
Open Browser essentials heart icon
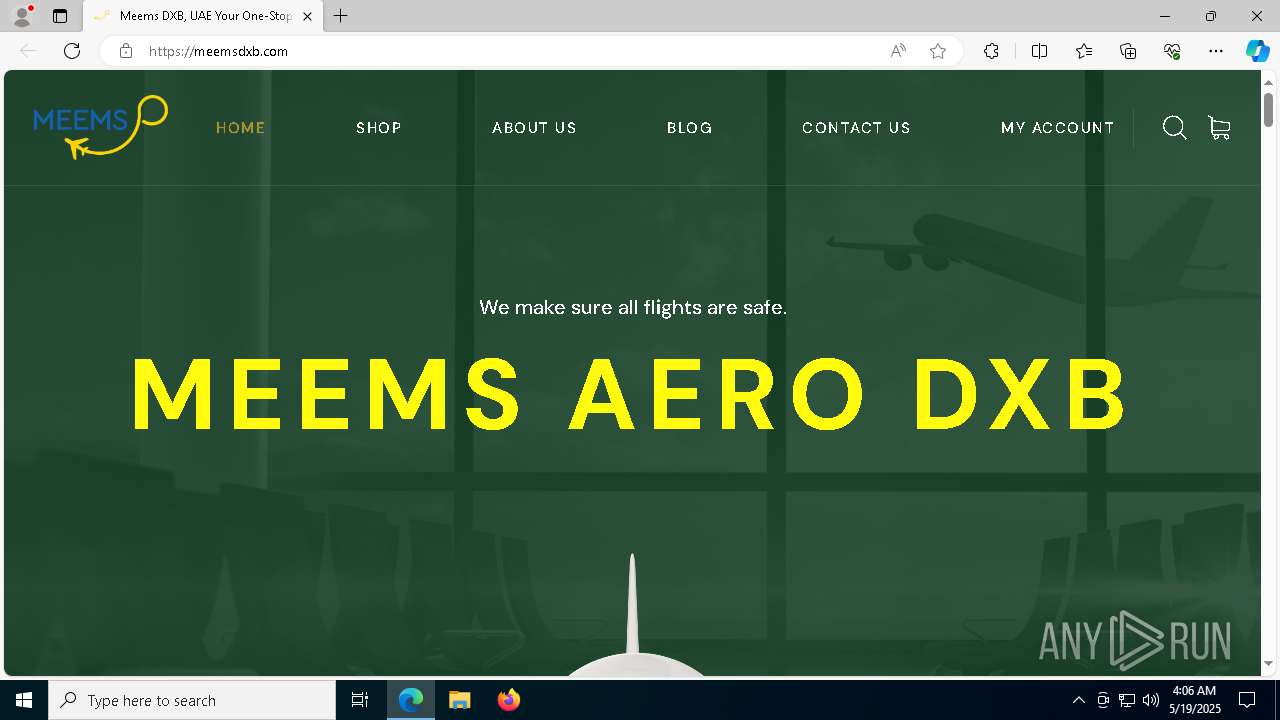(1172, 51)
